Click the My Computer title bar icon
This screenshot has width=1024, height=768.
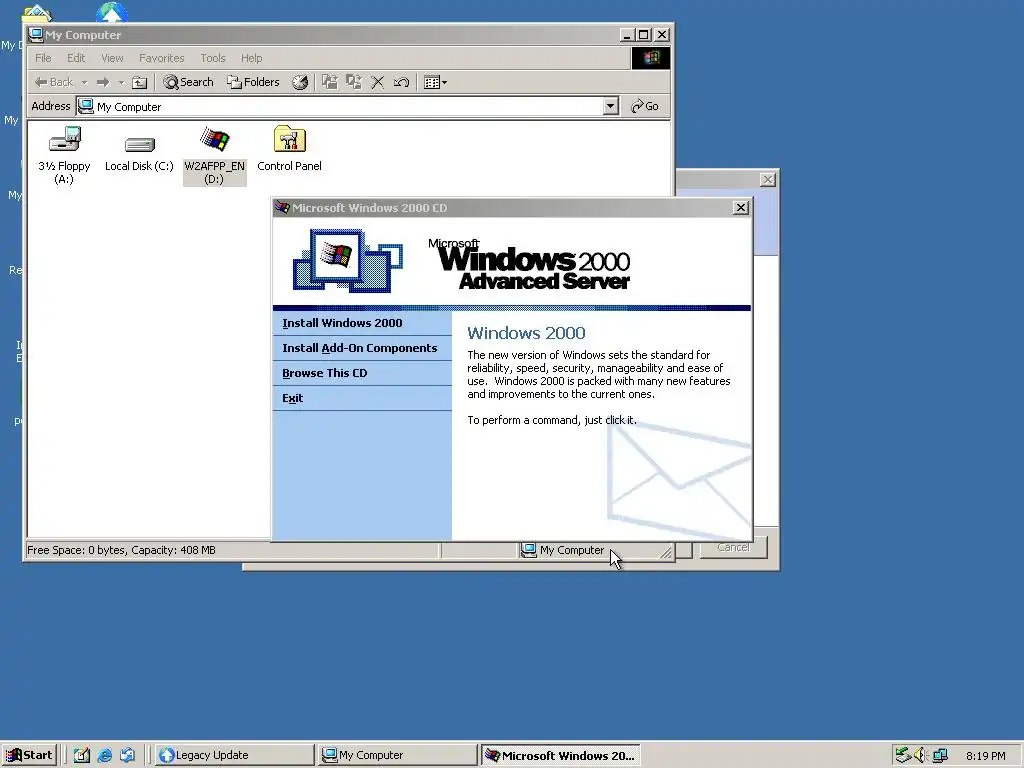[x=36, y=35]
